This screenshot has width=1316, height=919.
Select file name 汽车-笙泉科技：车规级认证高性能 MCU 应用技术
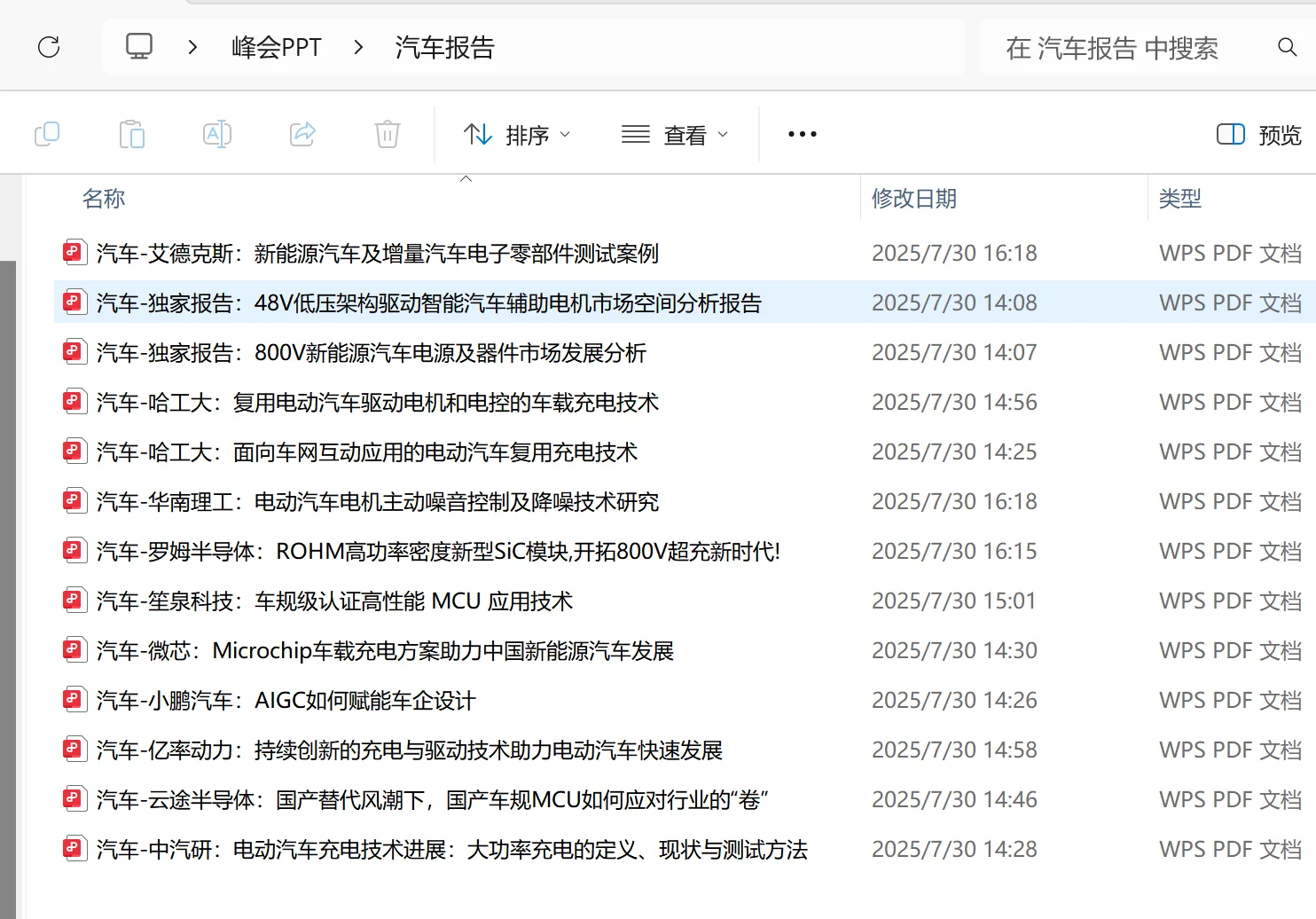334,601
